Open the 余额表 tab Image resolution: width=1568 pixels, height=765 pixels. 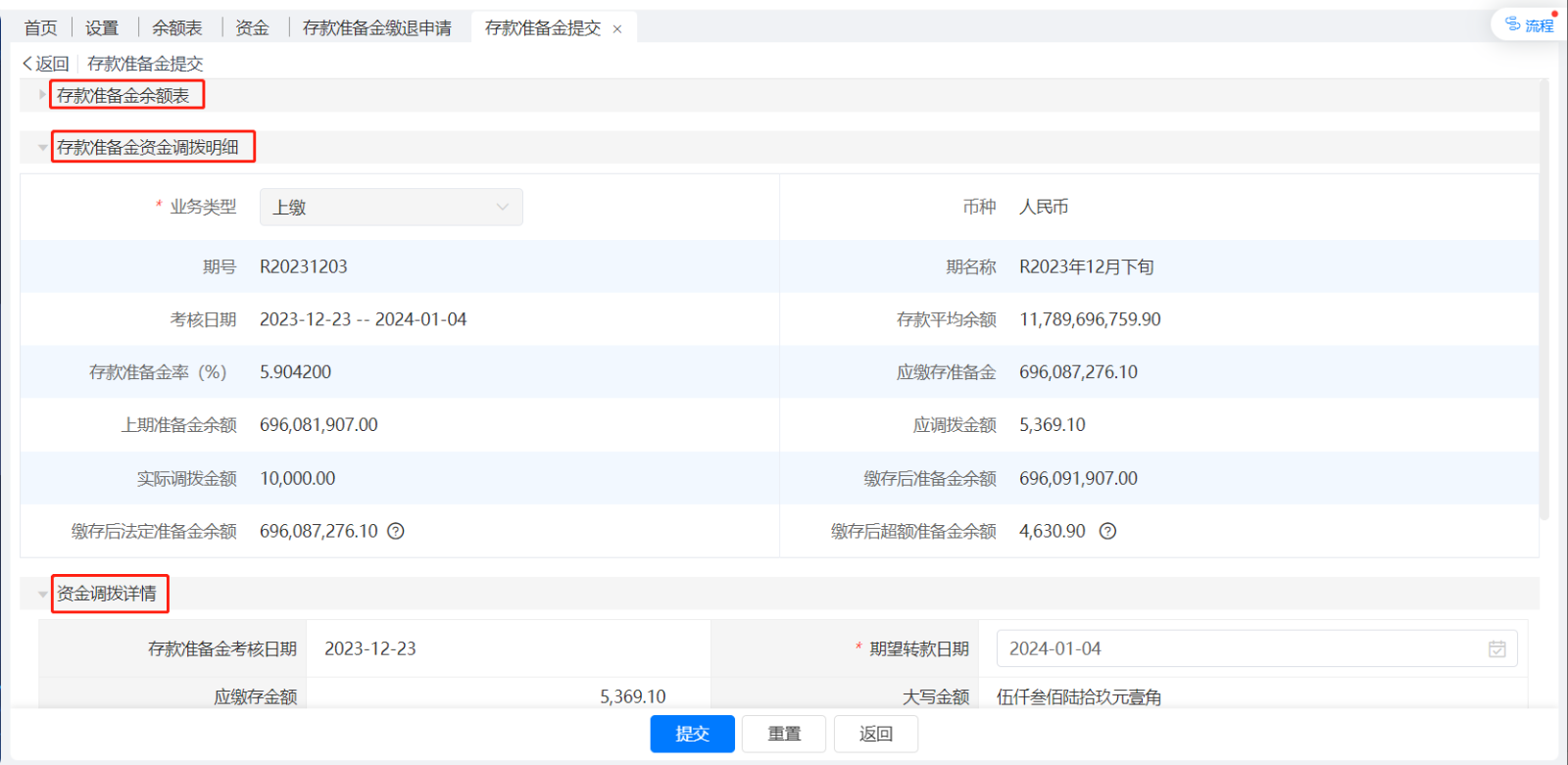(176, 28)
